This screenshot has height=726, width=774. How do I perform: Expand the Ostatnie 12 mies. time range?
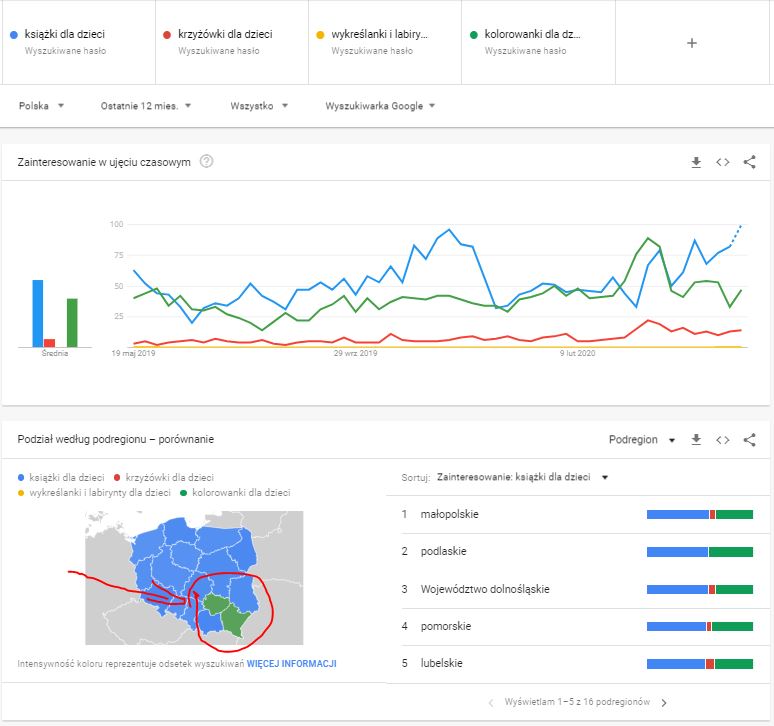[146, 105]
